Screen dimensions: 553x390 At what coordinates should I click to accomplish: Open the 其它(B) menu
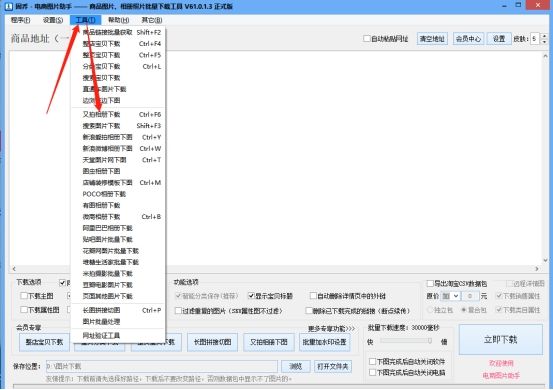click(x=152, y=20)
